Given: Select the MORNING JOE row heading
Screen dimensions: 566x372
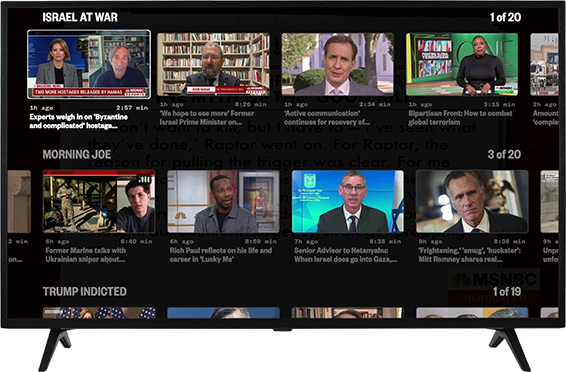Looking at the screenshot, I should click(x=77, y=154).
